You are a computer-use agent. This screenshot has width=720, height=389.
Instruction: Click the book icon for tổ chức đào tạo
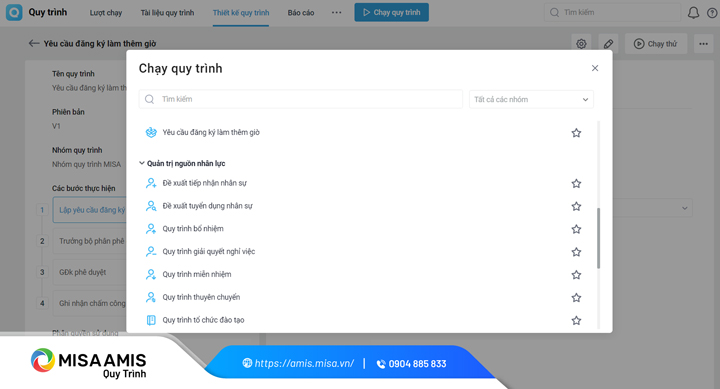tap(151, 320)
